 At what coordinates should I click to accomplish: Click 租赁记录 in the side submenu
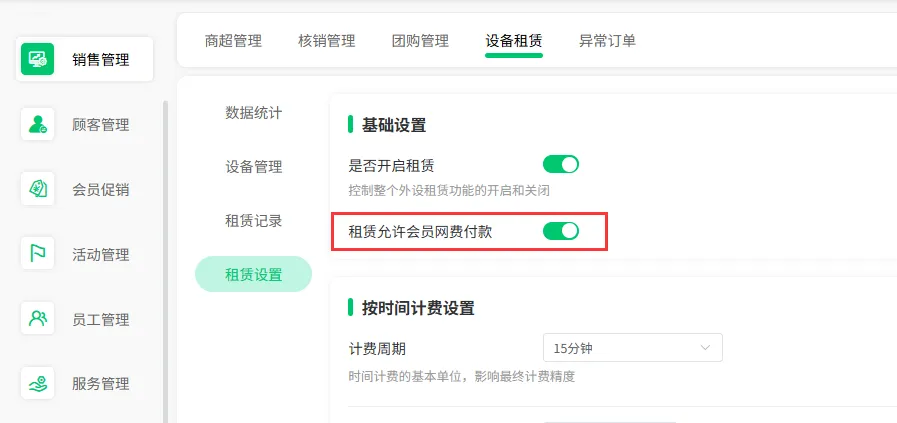[253, 221]
